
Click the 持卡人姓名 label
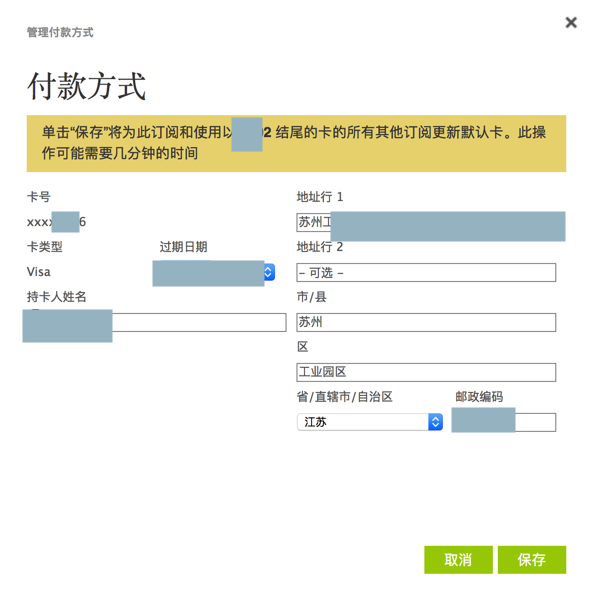click(x=57, y=297)
